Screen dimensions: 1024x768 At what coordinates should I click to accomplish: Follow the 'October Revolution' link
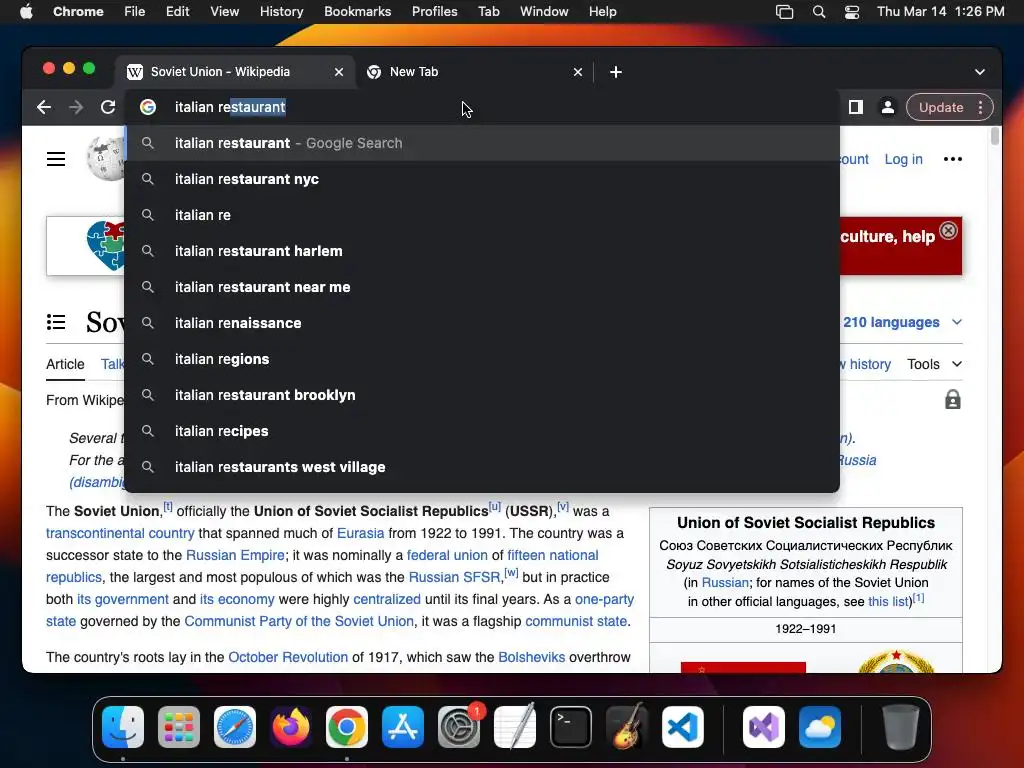288,657
